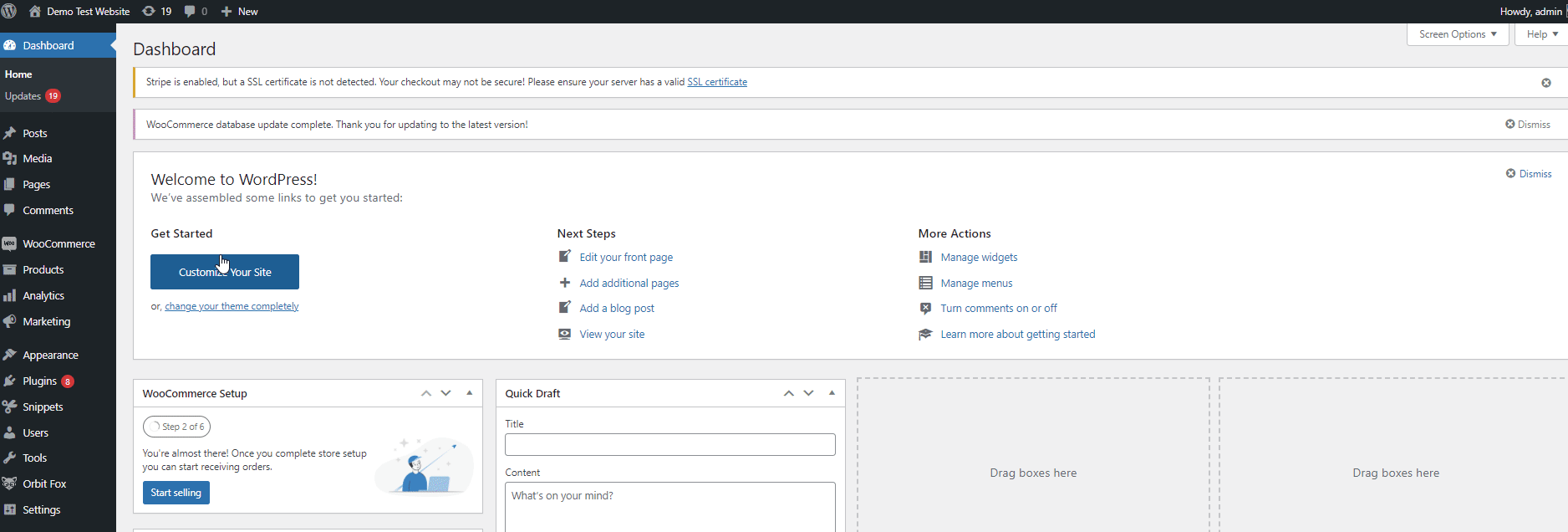This screenshot has width=1568, height=532.
Task: Click the Marketing megaphone icon
Action: (x=10, y=321)
